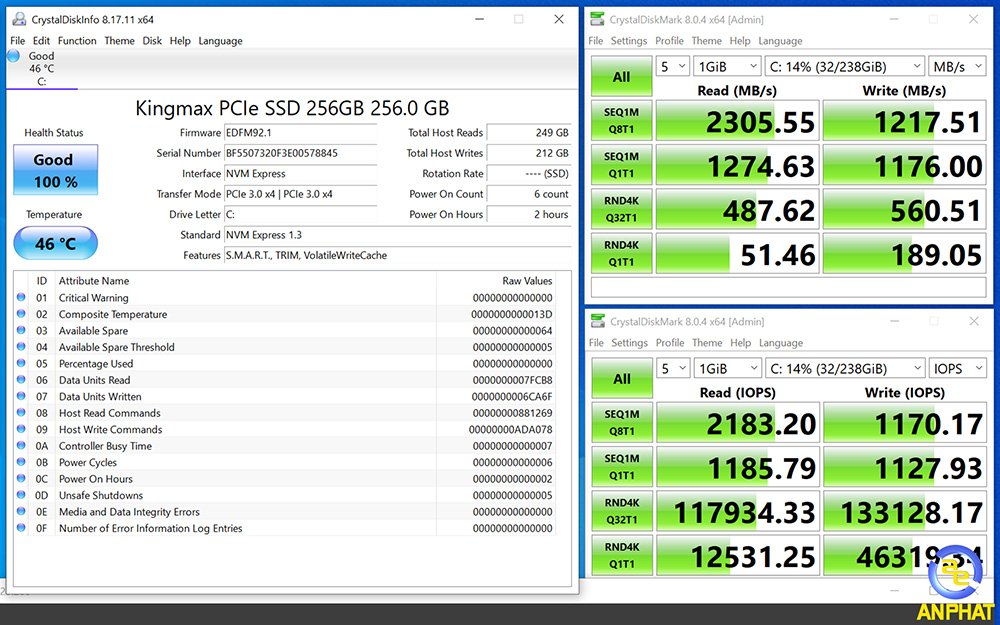Open the Function menu in CrystalDiskInfo
The image size is (1000, 625).
point(77,41)
